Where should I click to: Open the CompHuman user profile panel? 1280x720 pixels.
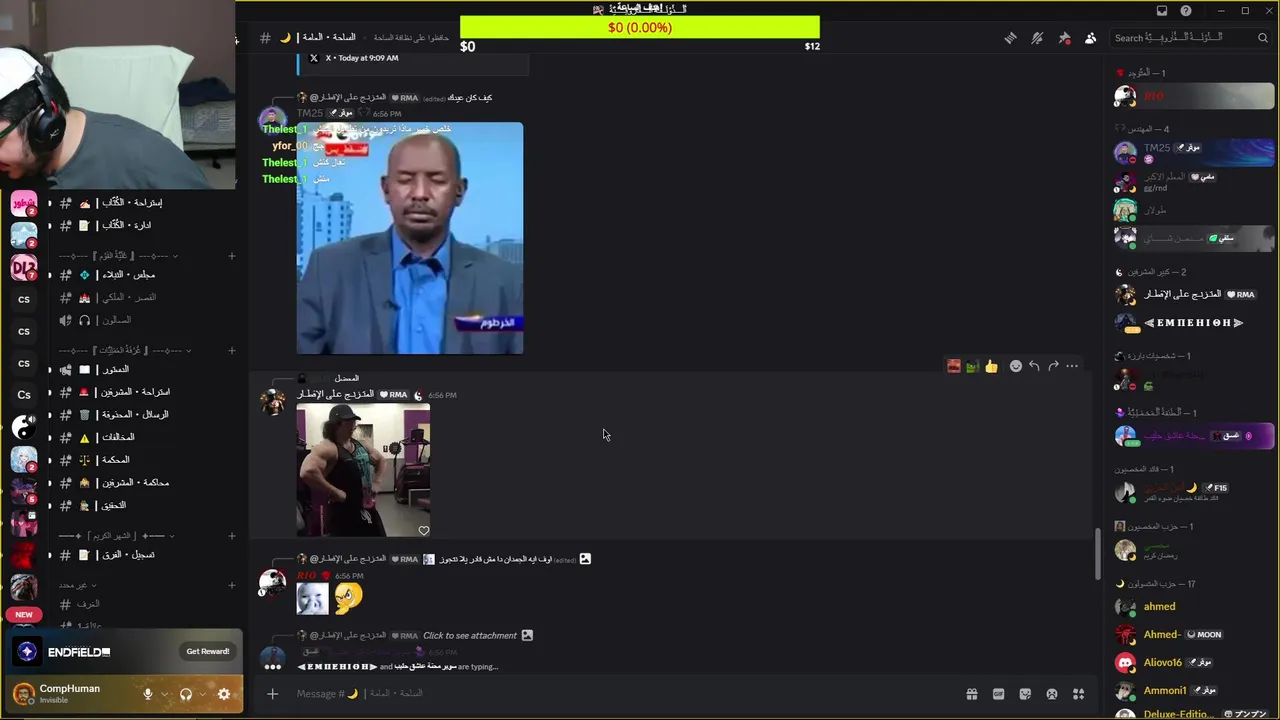[70, 694]
